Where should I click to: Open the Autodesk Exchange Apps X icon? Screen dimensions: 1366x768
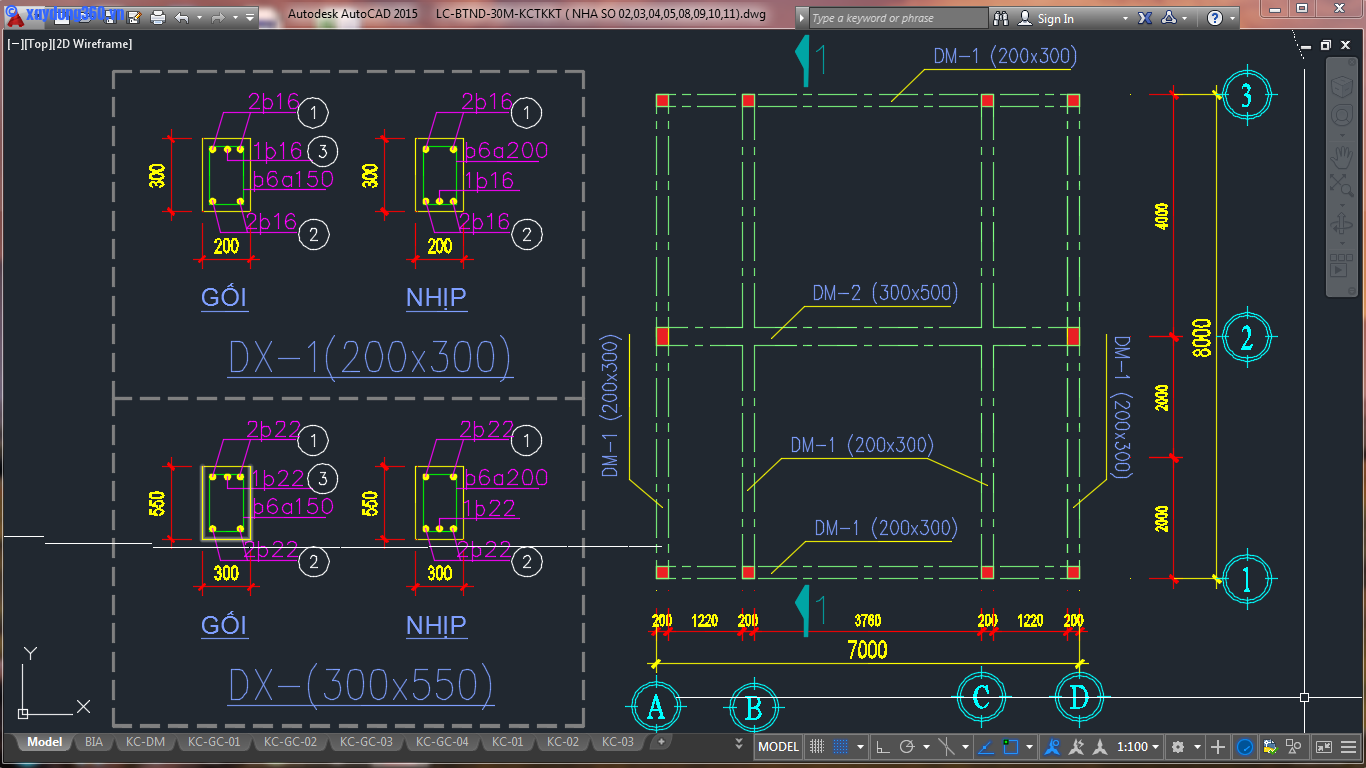(1145, 18)
